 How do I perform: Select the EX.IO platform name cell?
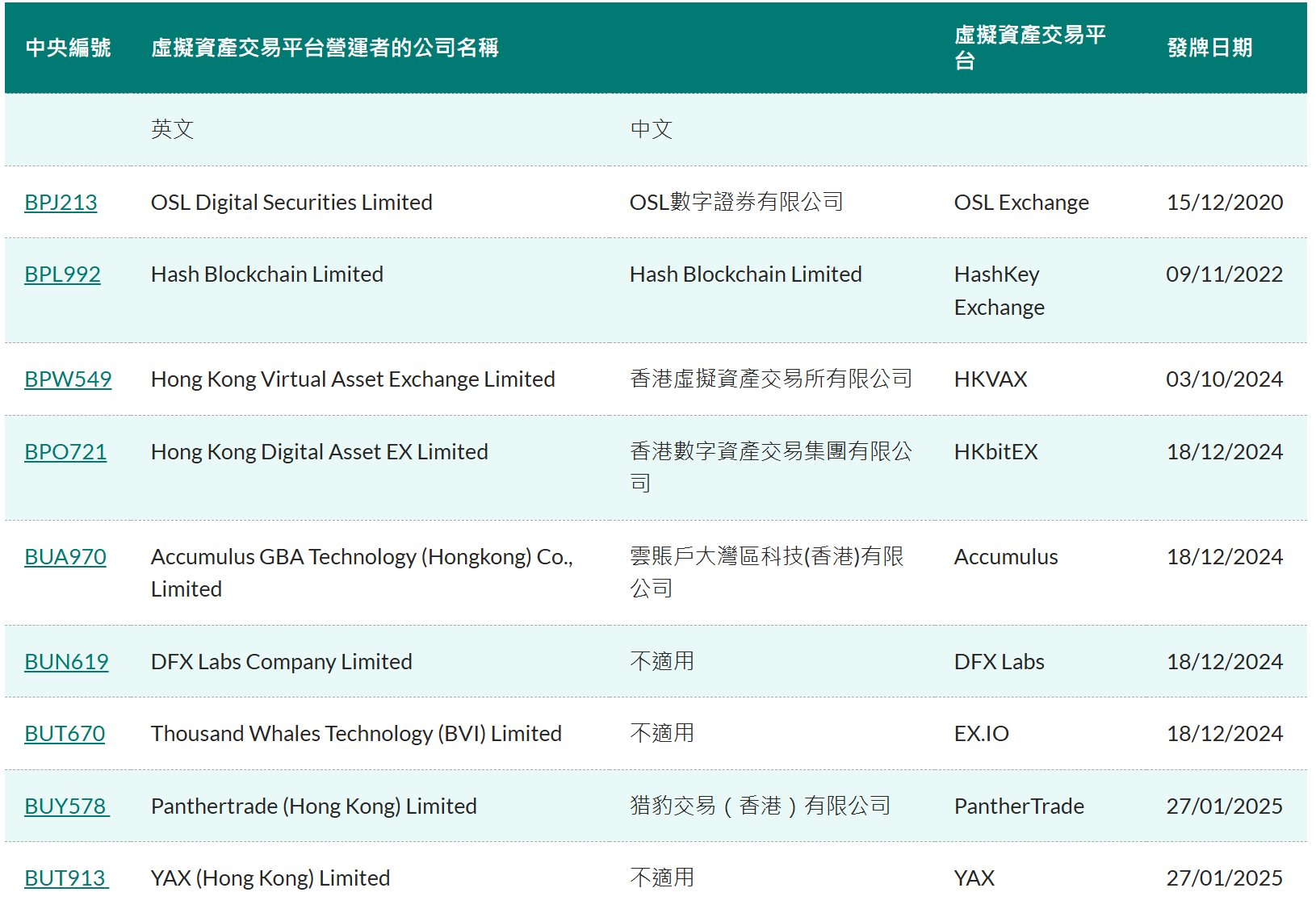tap(982, 733)
